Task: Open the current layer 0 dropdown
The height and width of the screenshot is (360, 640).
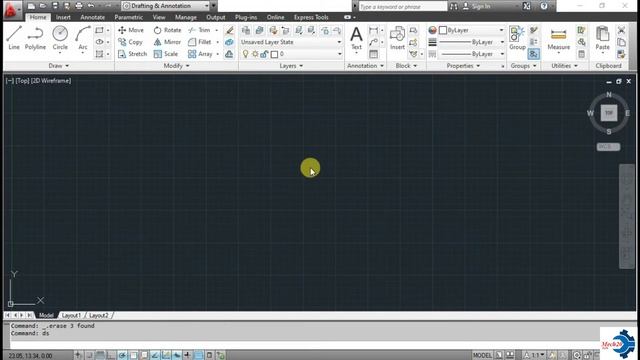Action: (x=291, y=54)
